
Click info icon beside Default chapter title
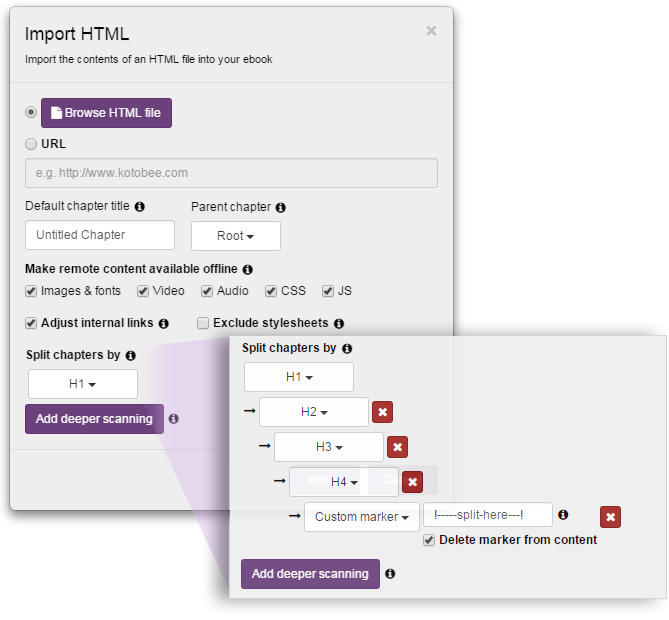139,207
